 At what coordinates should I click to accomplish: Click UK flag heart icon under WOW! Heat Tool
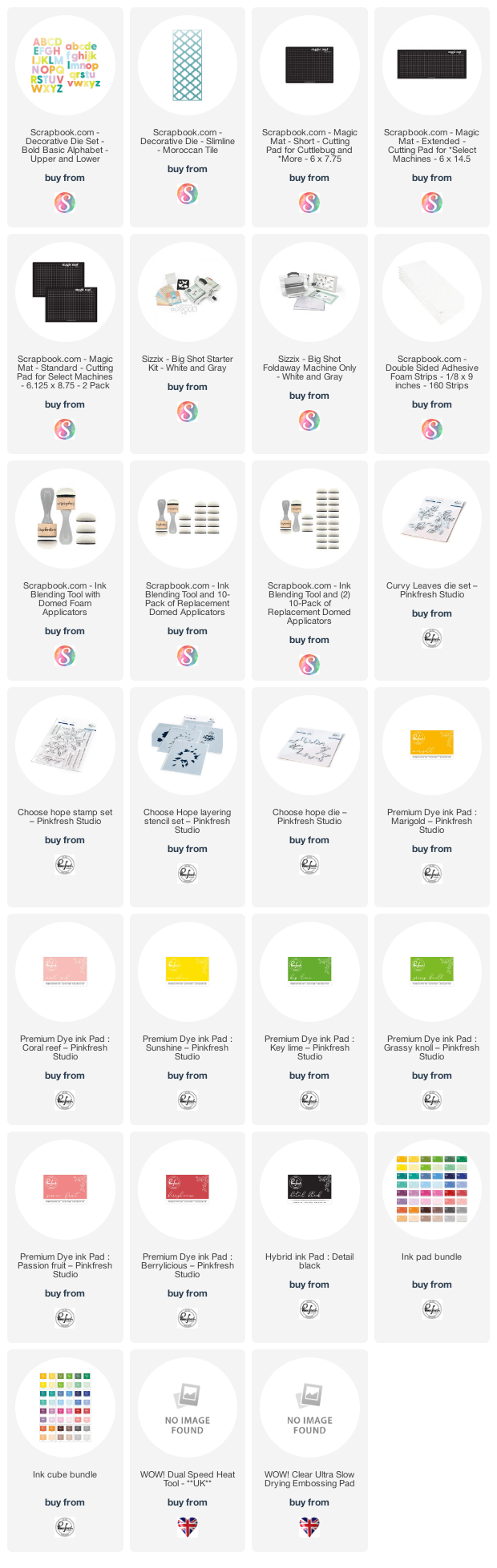(188, 1526)
